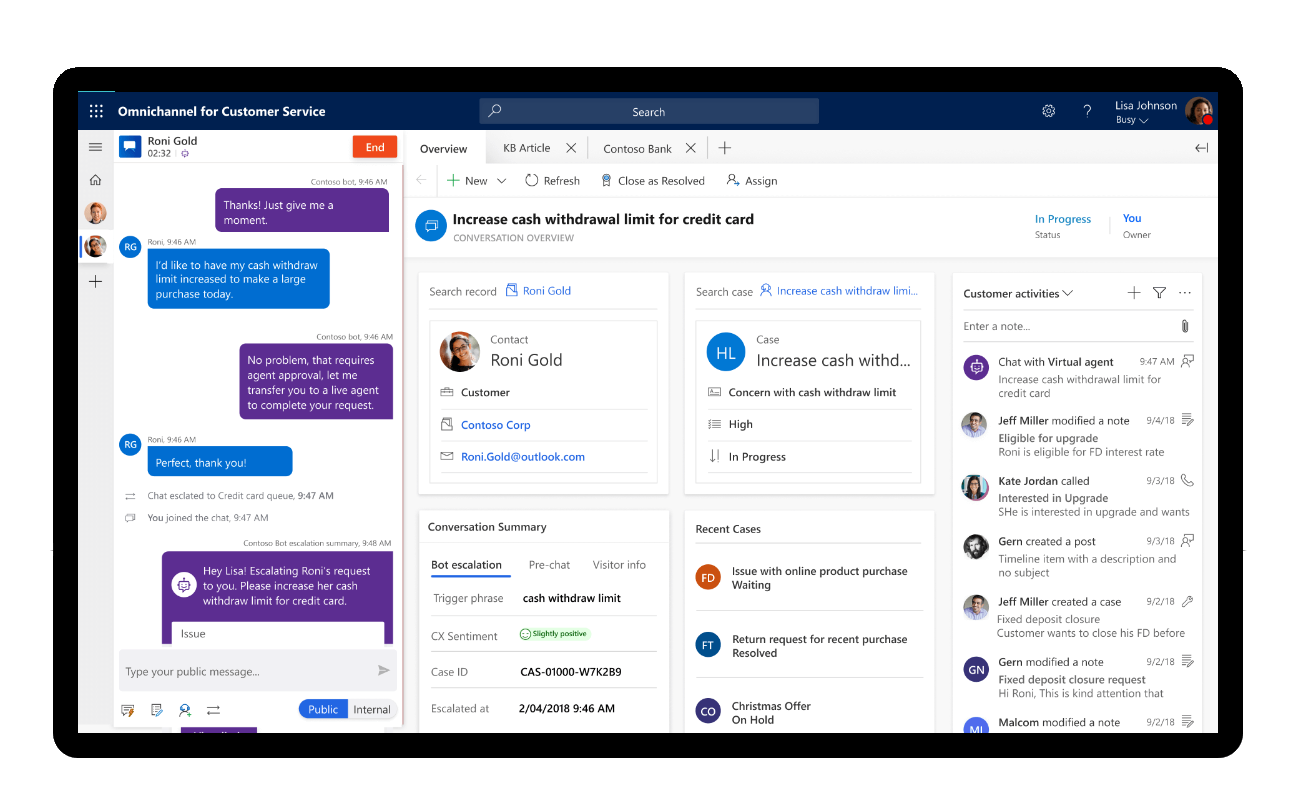Open the app launcher waffle icon
Screen dimensions: 1300x800
pos(96,111)
